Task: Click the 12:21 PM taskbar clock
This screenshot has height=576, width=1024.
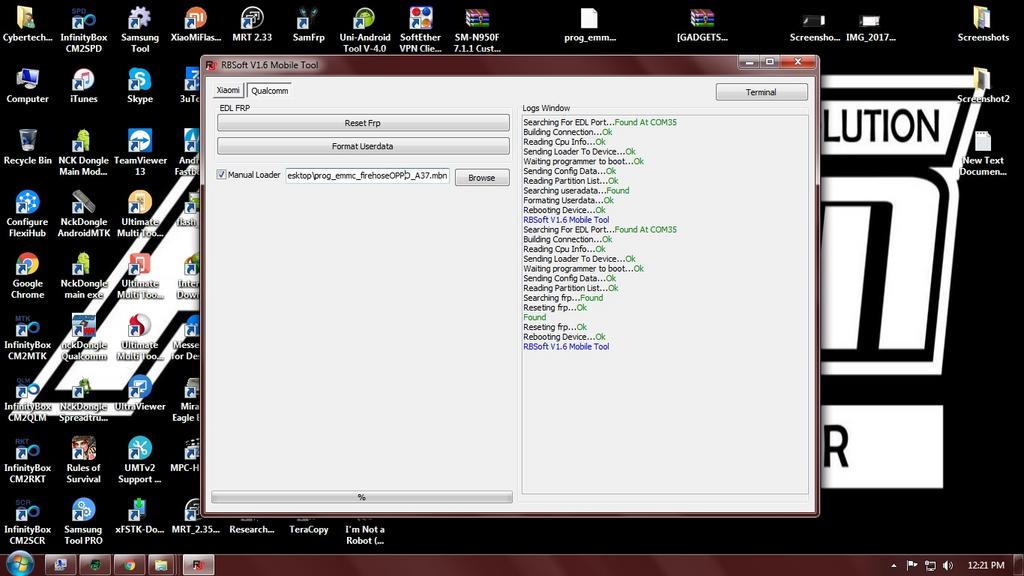Action: 986,566
